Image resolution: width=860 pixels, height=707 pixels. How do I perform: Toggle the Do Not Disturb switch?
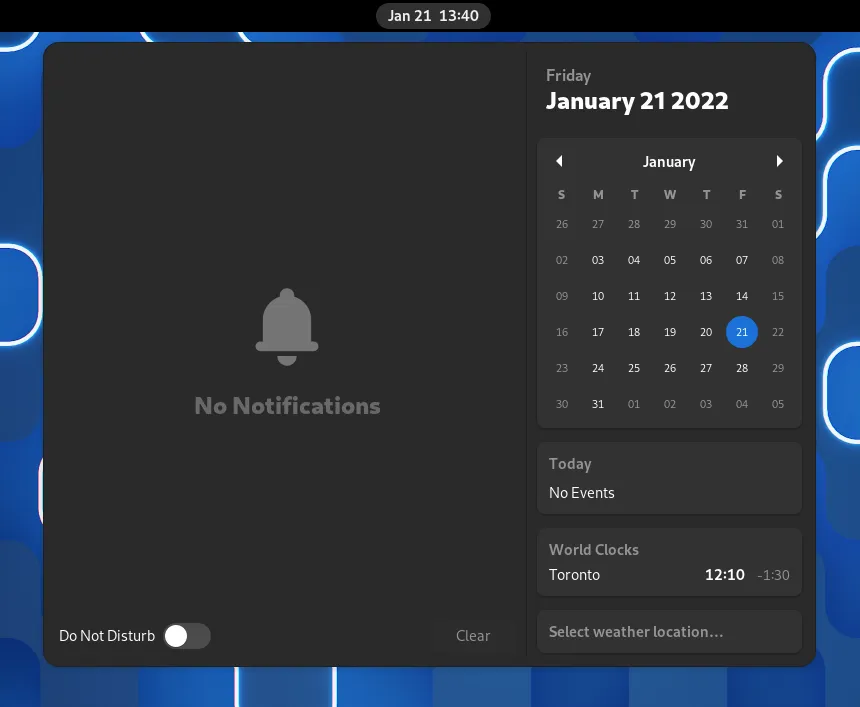click(187, 636)
